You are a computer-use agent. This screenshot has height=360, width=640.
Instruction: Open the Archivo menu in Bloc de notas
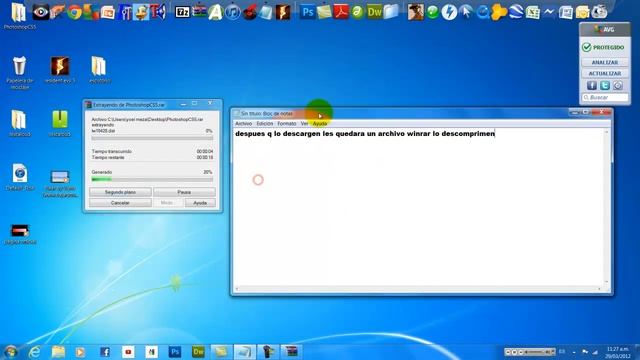(243, 123)
